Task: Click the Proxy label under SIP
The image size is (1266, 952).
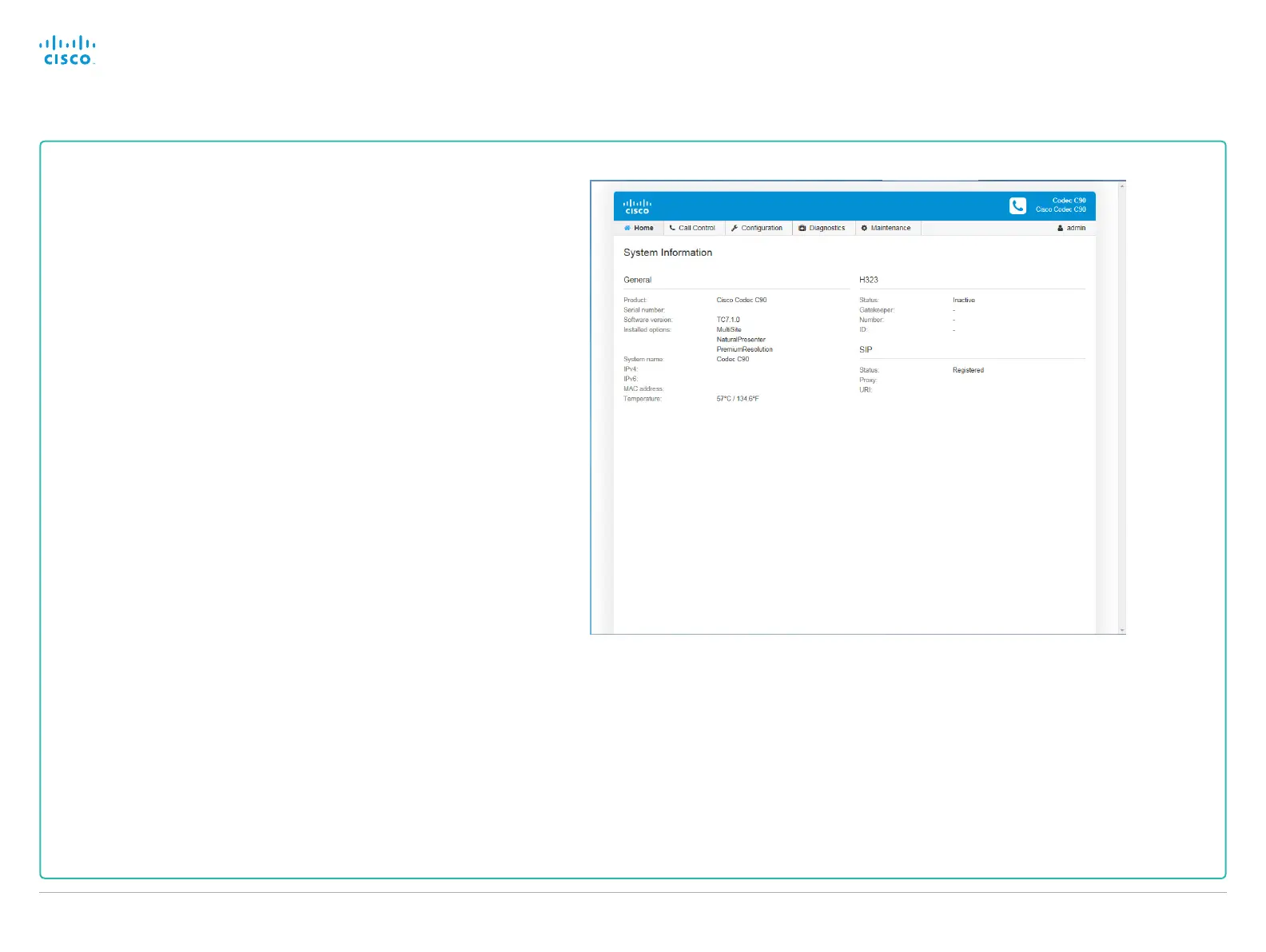Action: [868, 380]
